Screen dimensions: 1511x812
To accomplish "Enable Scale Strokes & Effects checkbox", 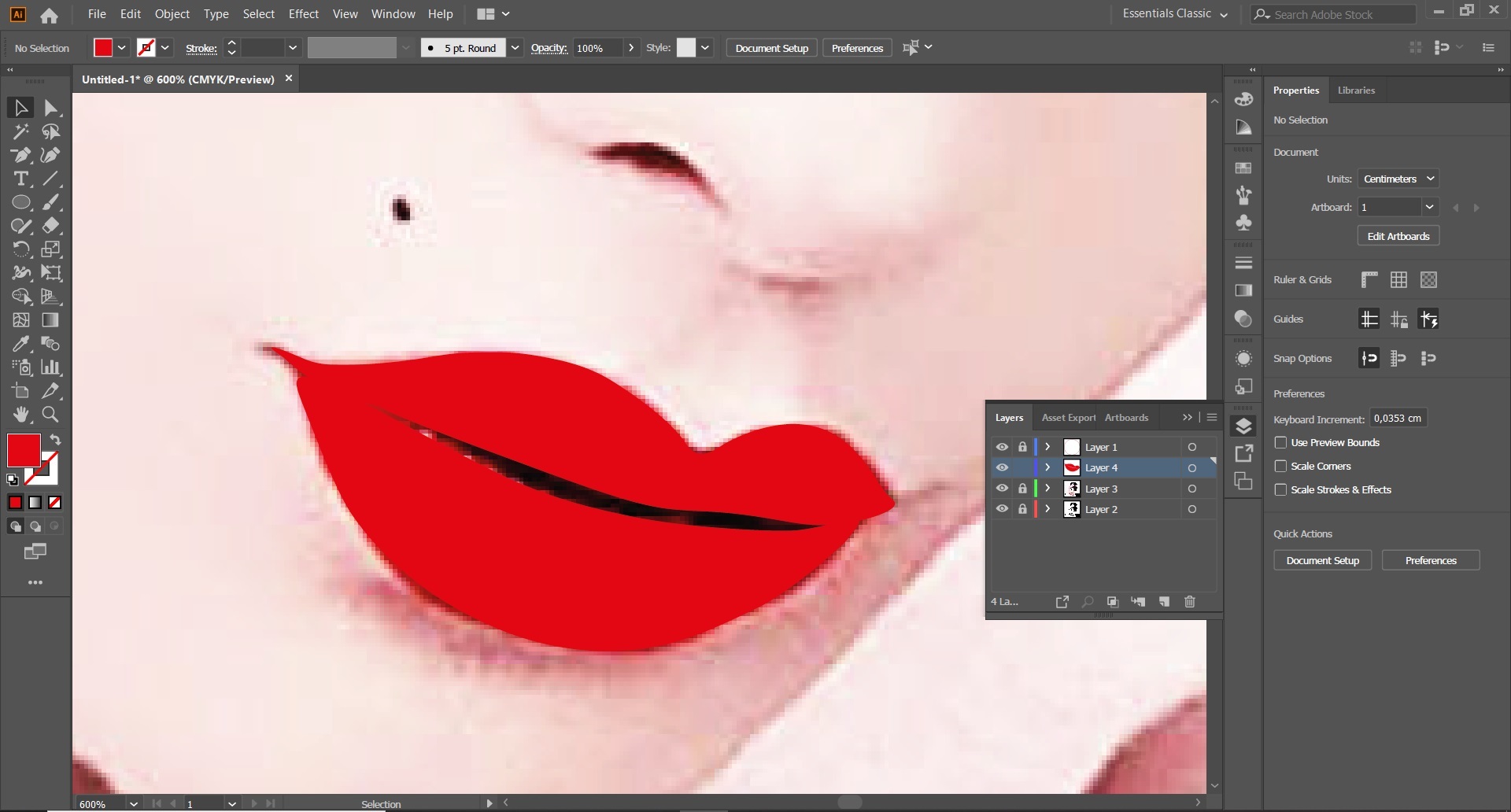I will 1280,489.
